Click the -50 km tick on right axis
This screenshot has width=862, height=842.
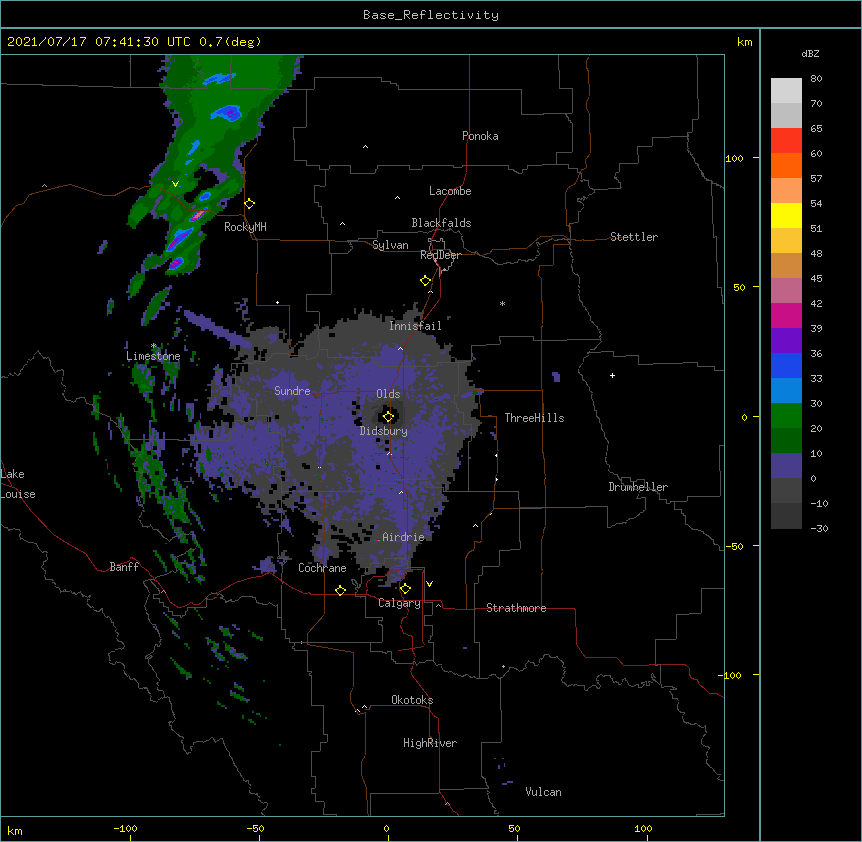coord(734,546)
